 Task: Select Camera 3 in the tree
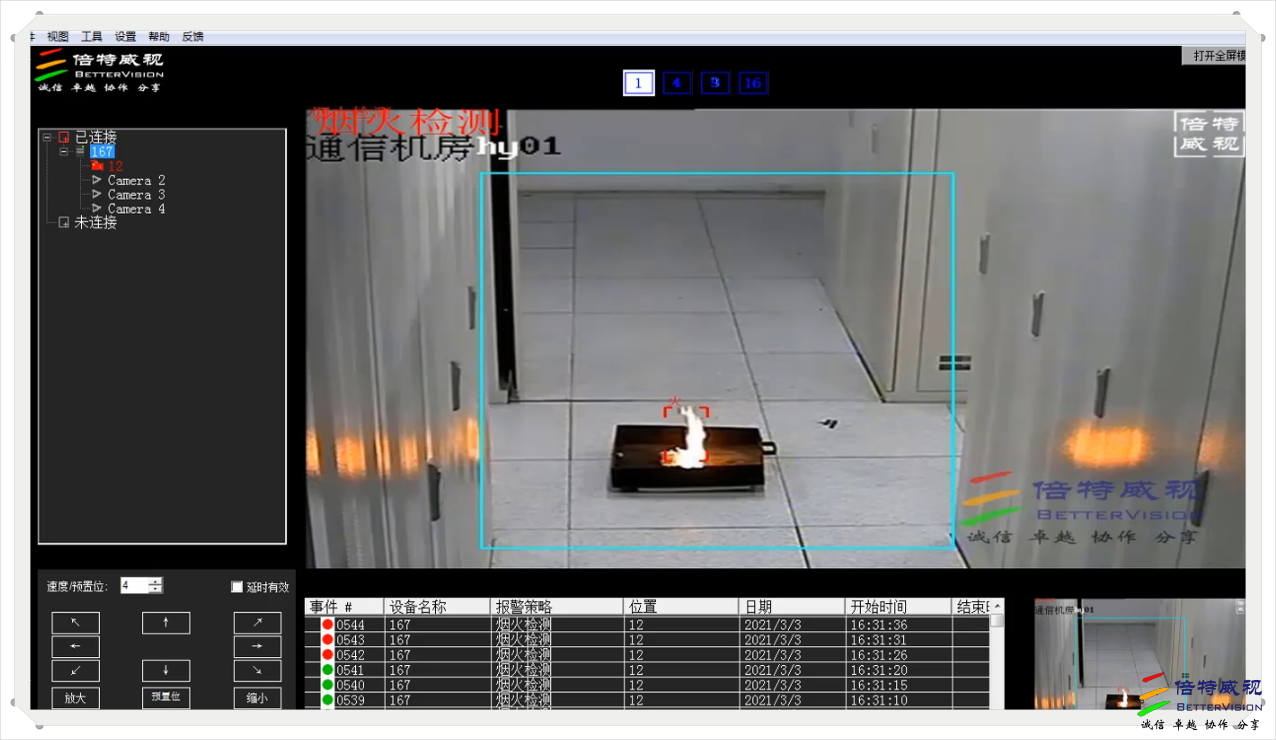136,195
